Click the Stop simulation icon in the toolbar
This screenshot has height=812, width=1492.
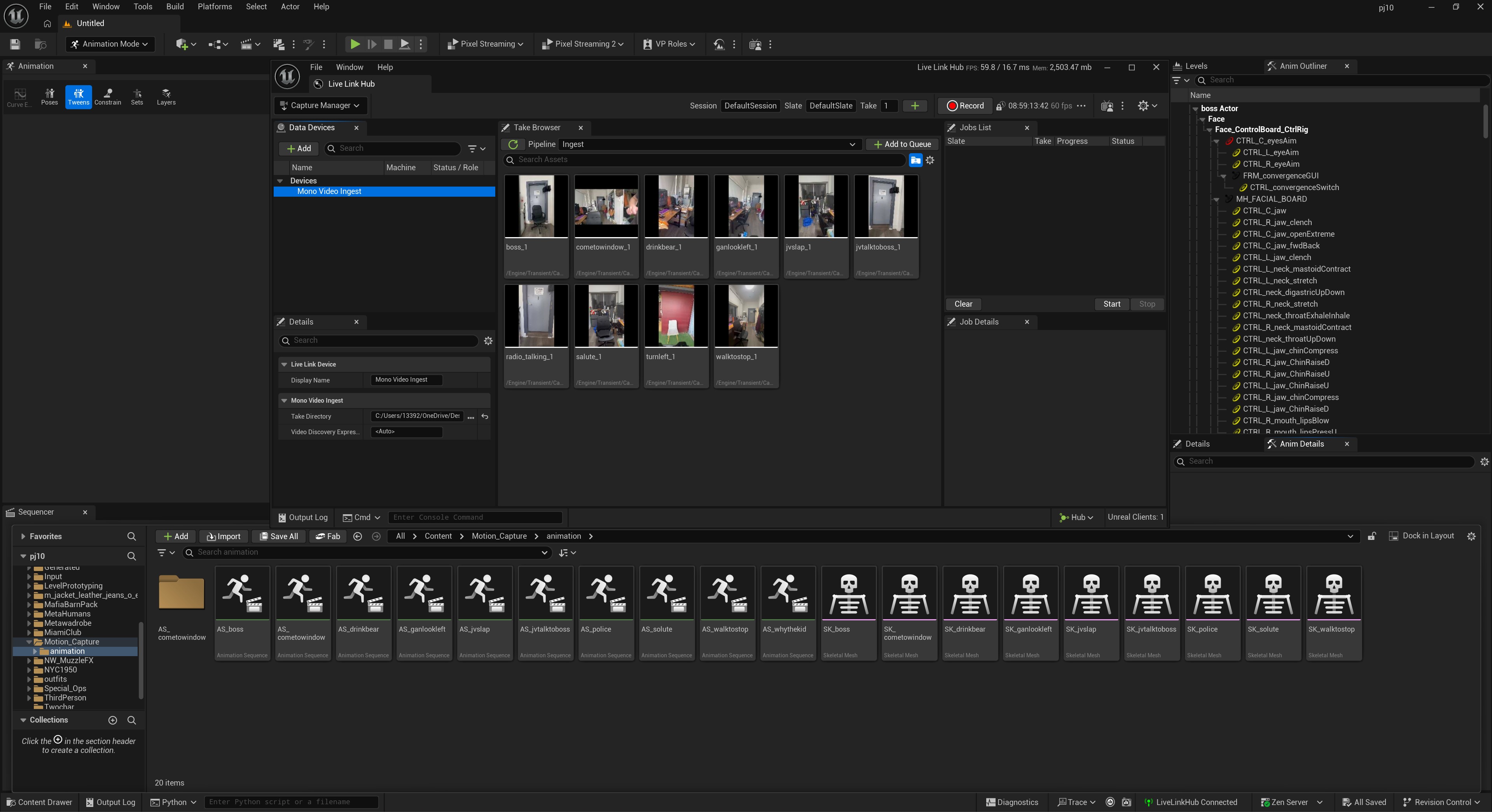(x=388, y=44)
